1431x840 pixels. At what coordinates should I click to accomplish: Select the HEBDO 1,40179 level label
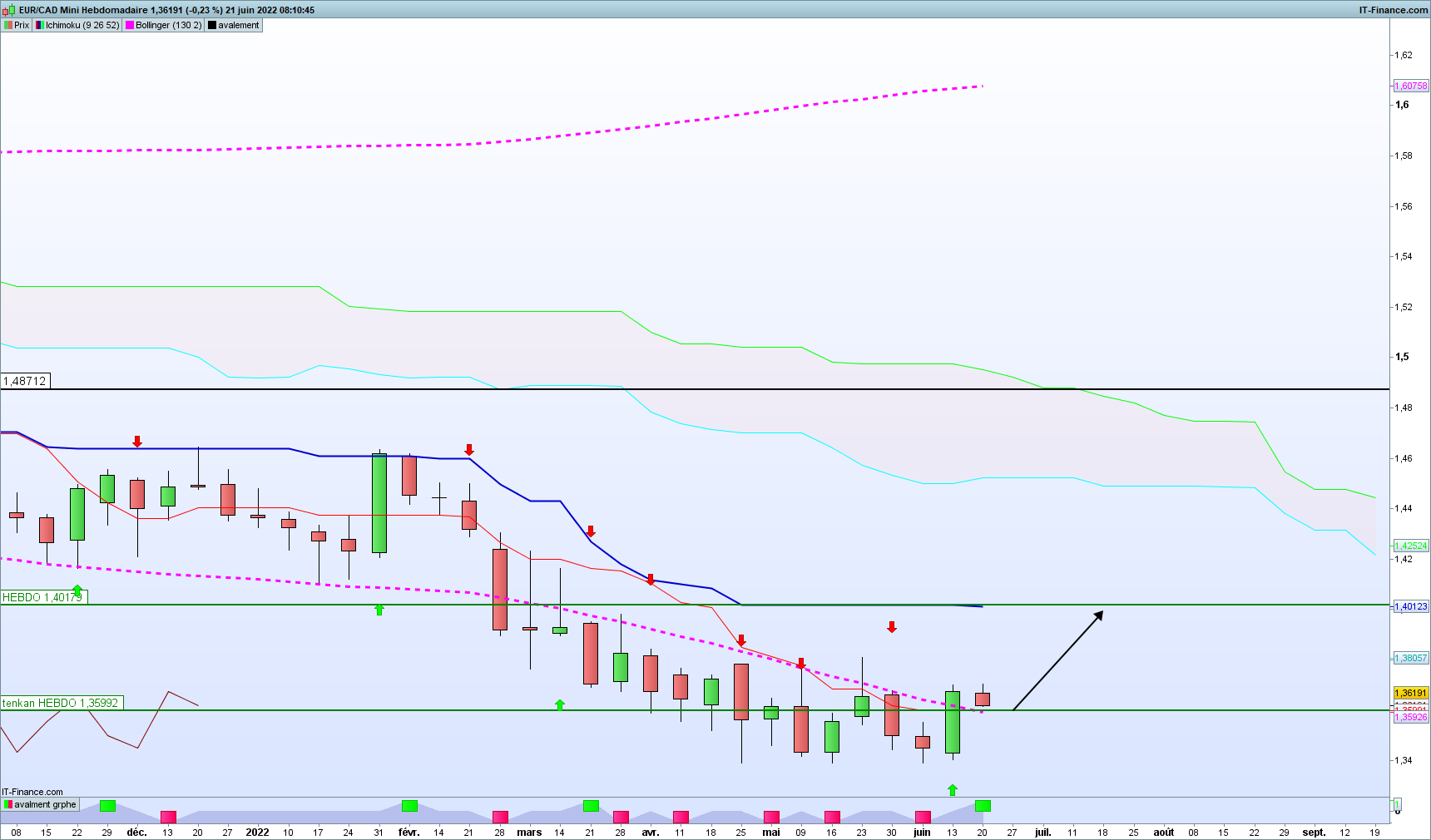point(43,597)
